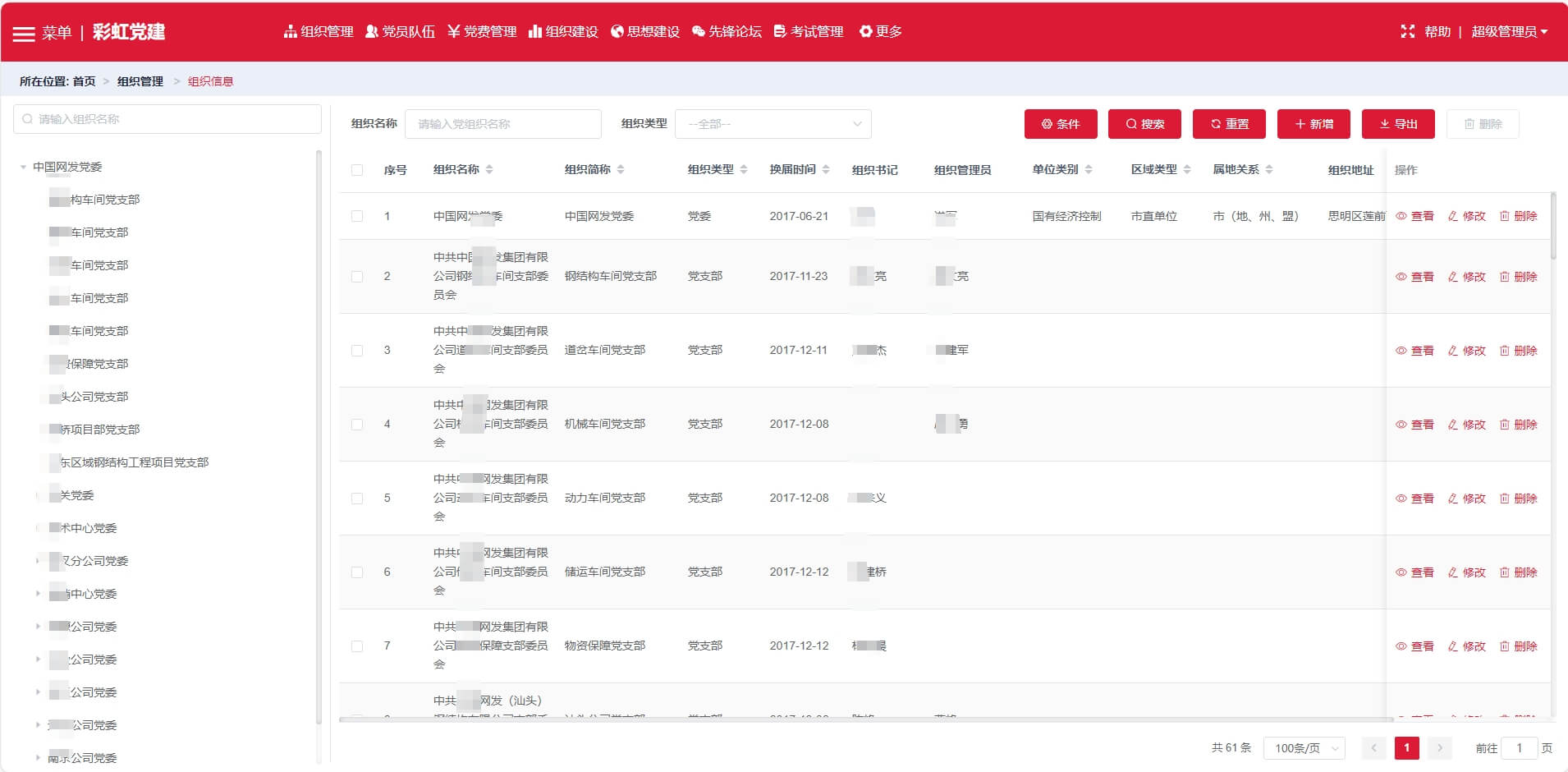Click the 导出 button
This screenshot has width=1568, height=772.
point(1398,124)
